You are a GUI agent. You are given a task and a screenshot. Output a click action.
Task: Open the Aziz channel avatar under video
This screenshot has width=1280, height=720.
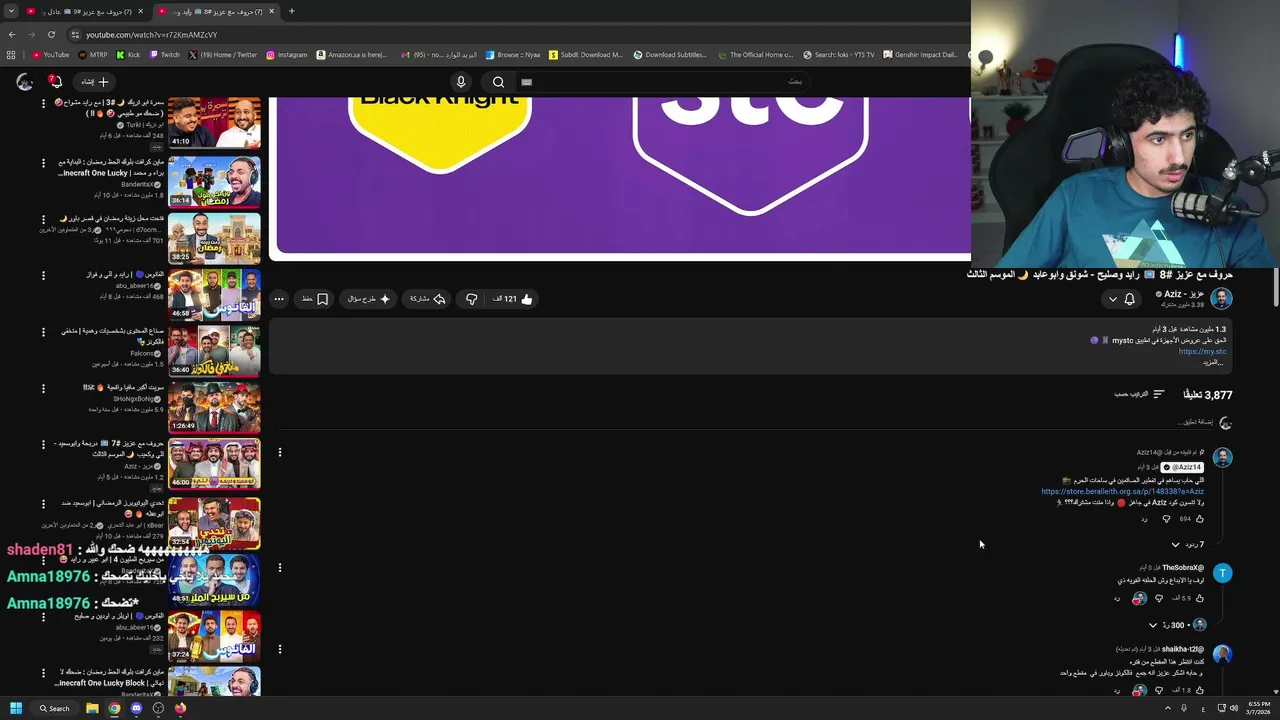tap(1221, 298)
